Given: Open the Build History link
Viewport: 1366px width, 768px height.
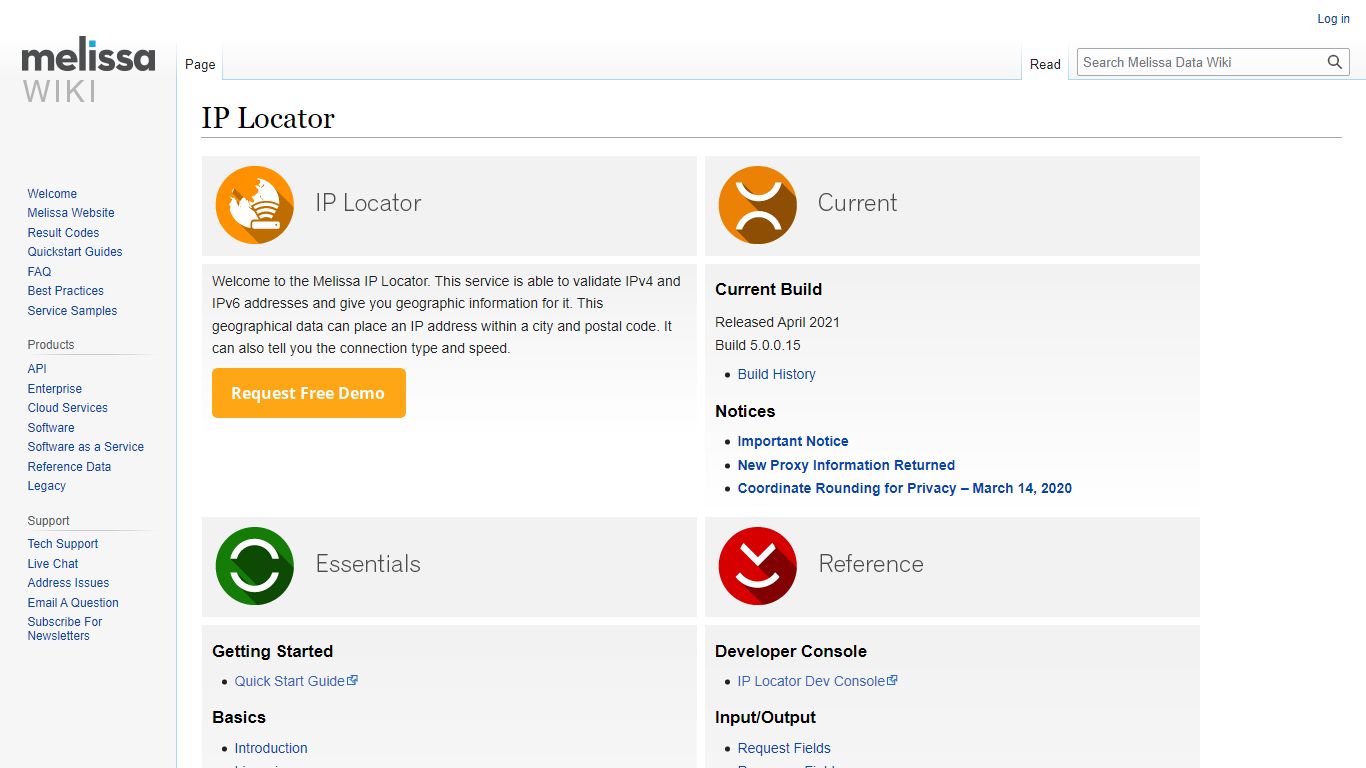Looking at the screenshot, I should tap(776, 374).
